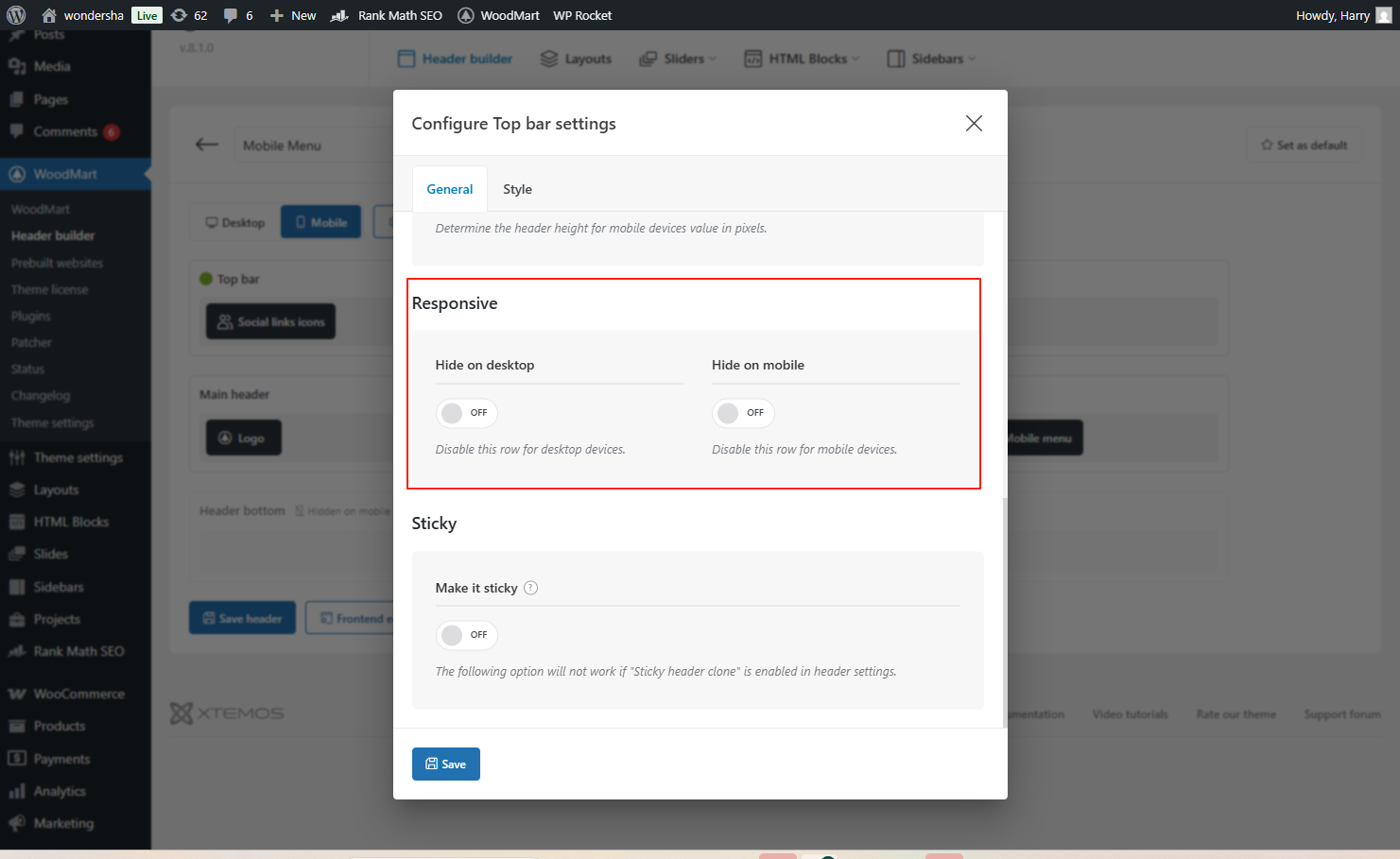This screenshot has height=859, width=1400.
Task: Click the blue Save button in dialog
Action: pos(446,764)
